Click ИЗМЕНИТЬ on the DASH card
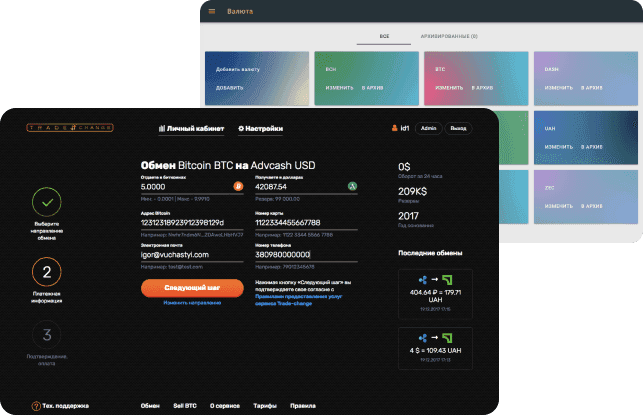The width and height of the screenshot is (643, 415). pyautogui.click(x=559, y=88)
